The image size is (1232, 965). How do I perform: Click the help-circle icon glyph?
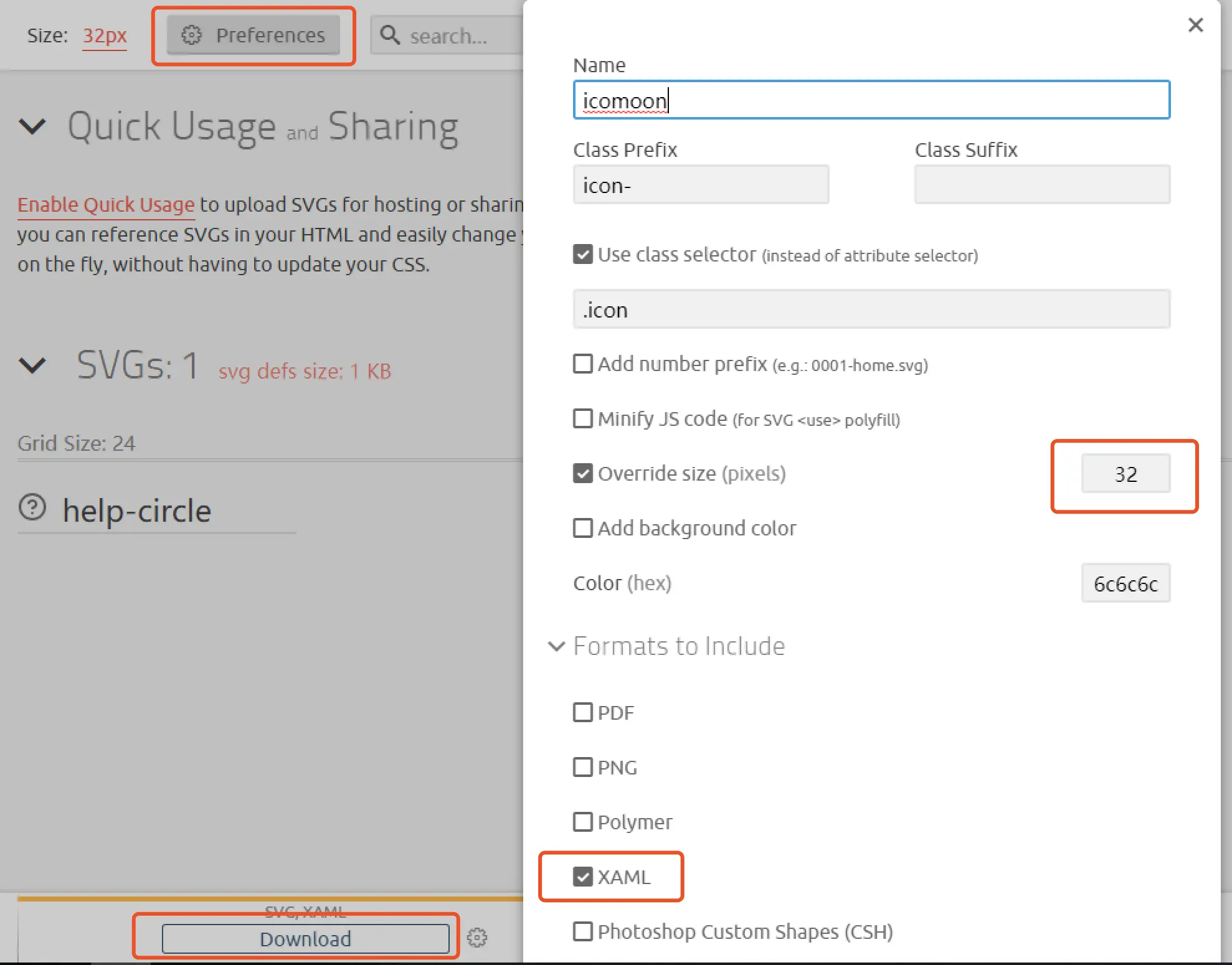32,507
